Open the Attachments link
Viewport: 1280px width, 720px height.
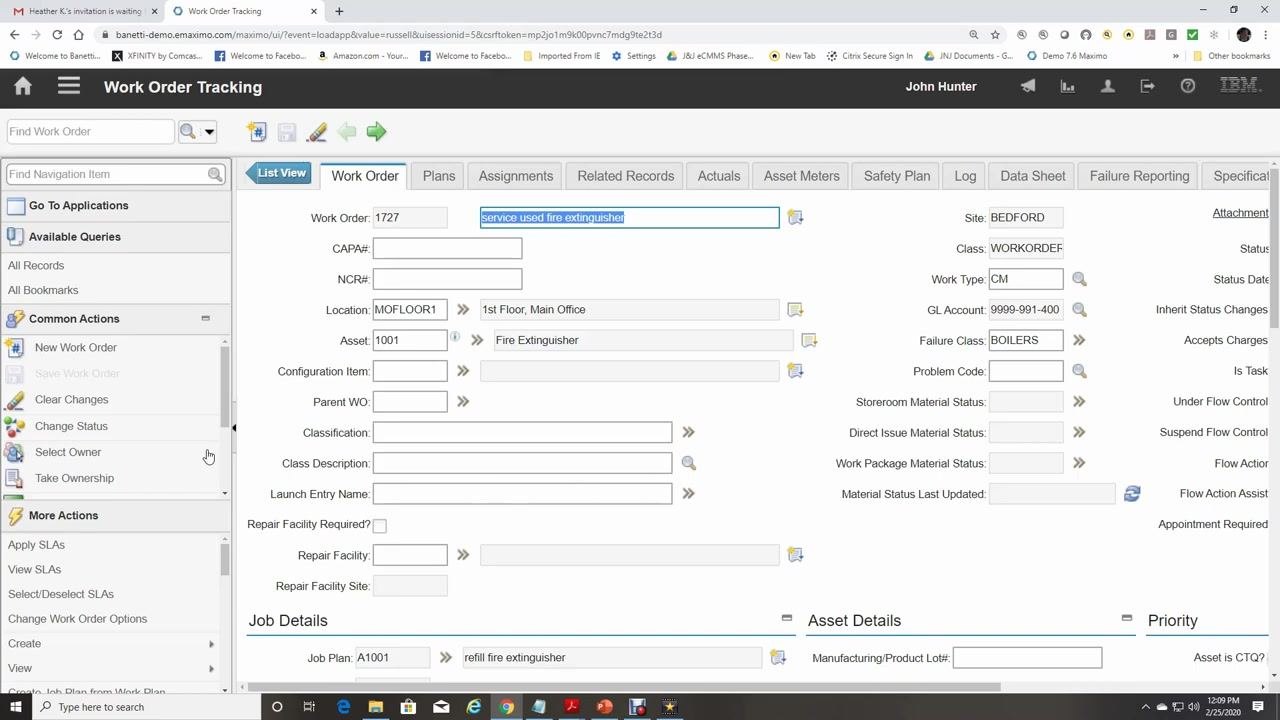pyautogui.click(x=1240, y=213)
